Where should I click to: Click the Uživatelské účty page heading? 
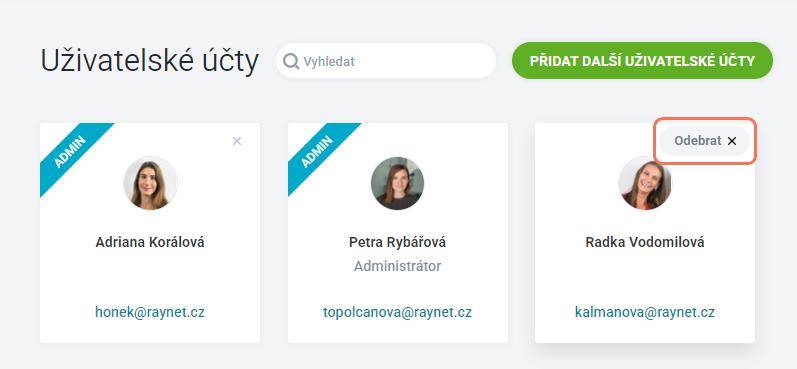[149, 62]
